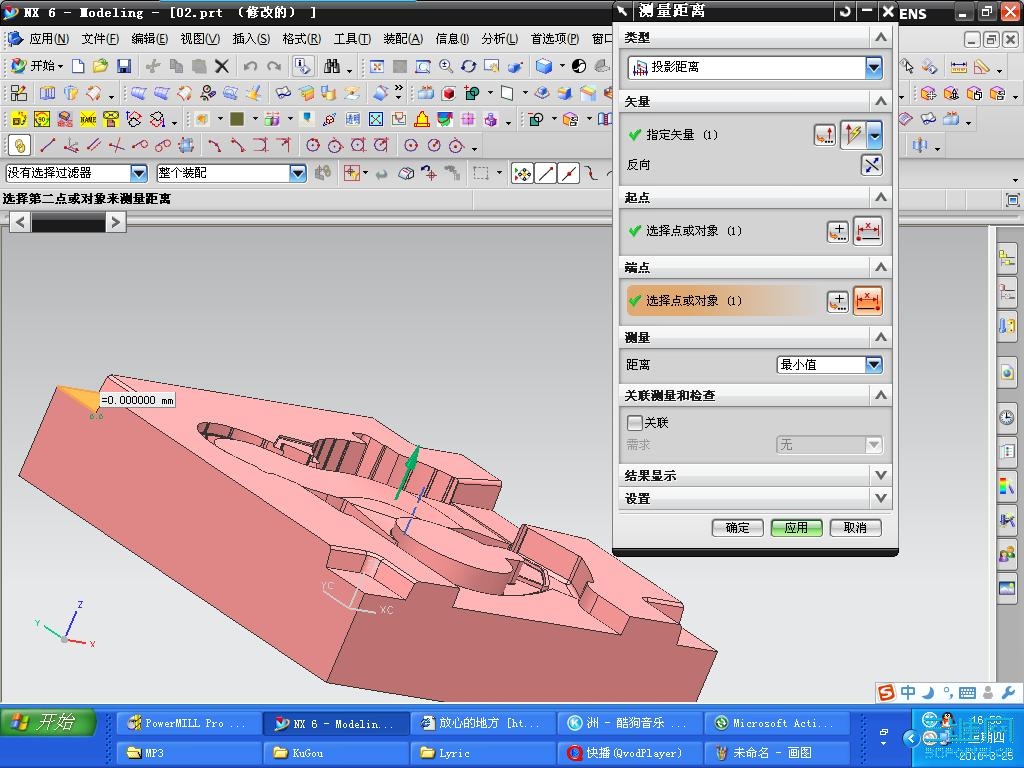Image resolution: width=1024 pixels, height=768 pixels.
Task: Click the green vector arrow on the model
Action: (x=408, y=472)
